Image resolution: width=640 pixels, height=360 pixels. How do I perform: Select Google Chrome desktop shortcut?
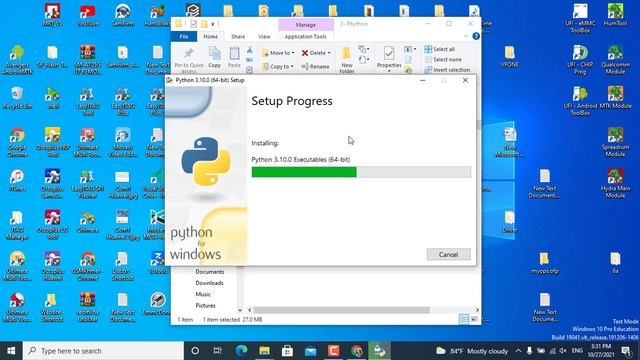click(17, 142)
